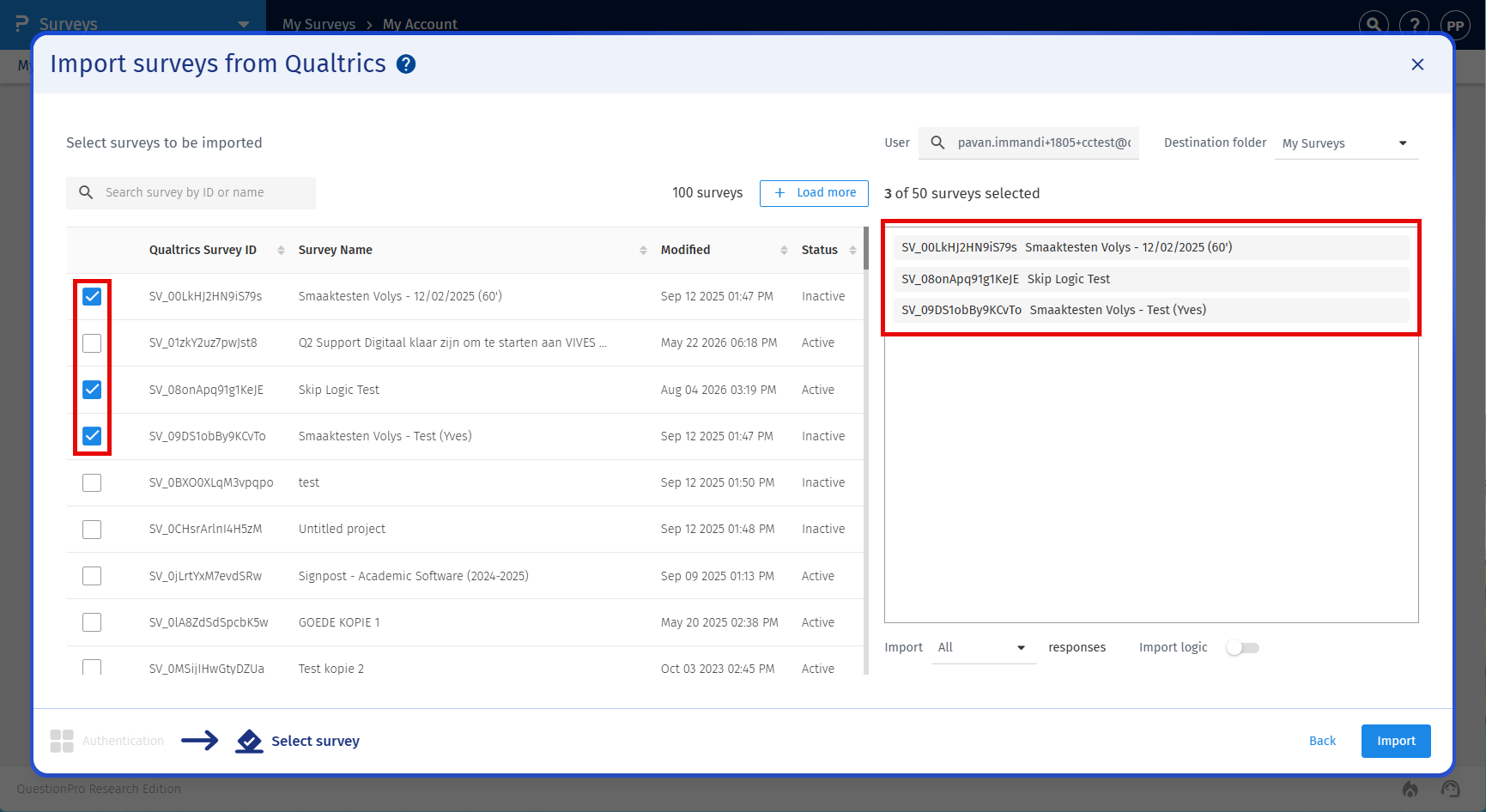
Task: Sort by Modified column arrows
Action: 784,250
